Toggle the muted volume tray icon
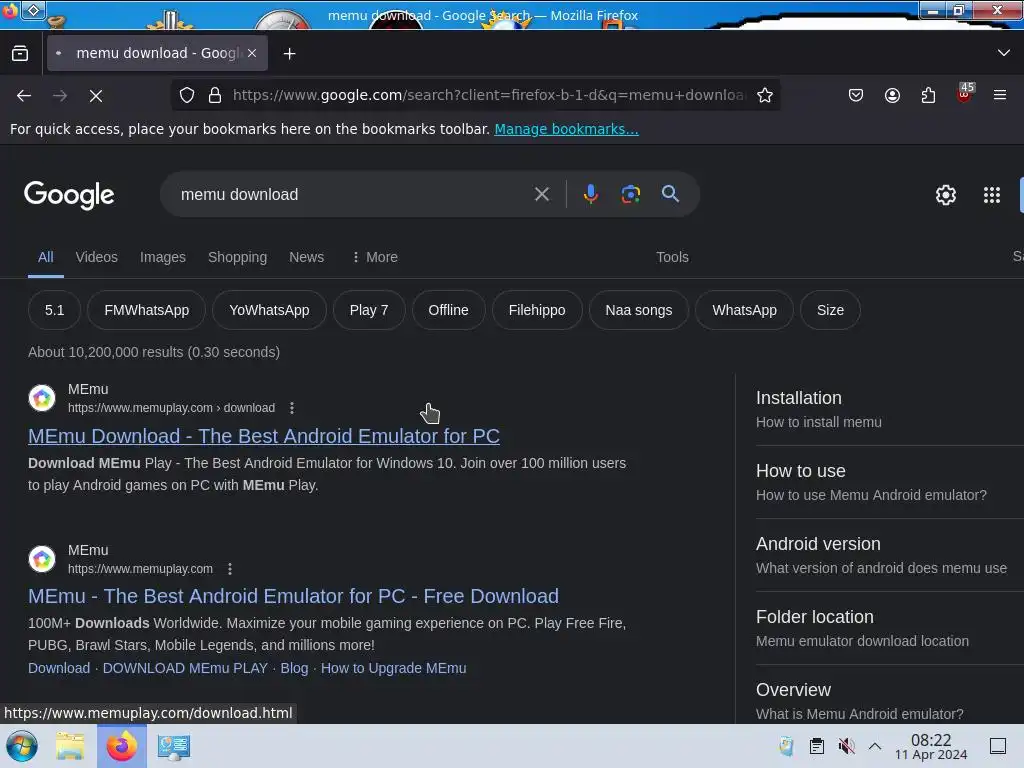This screenshot has height=768, width=1024. pyautogui.click(x=846, y=746)
